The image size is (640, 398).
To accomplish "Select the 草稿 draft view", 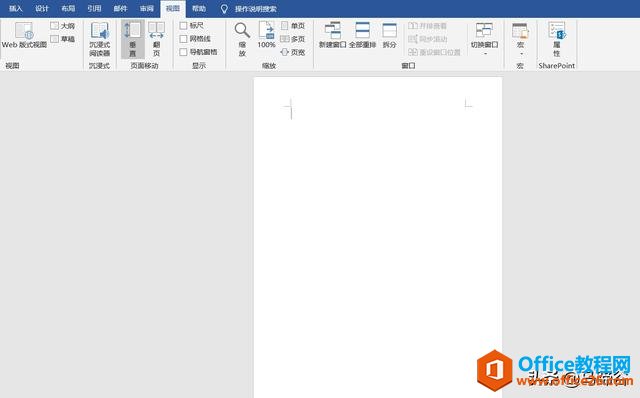I will click(x=62, y=39).
